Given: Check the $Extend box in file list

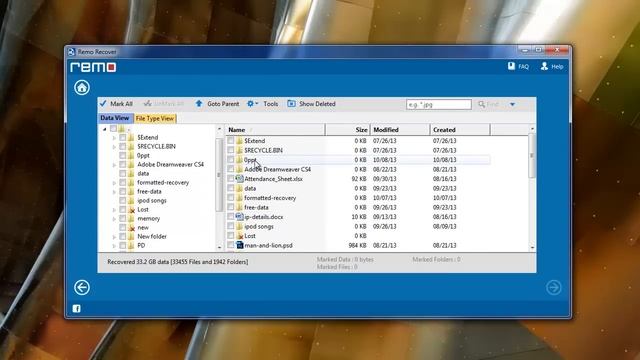Looking at the screenshot, I should pos(231,140).
